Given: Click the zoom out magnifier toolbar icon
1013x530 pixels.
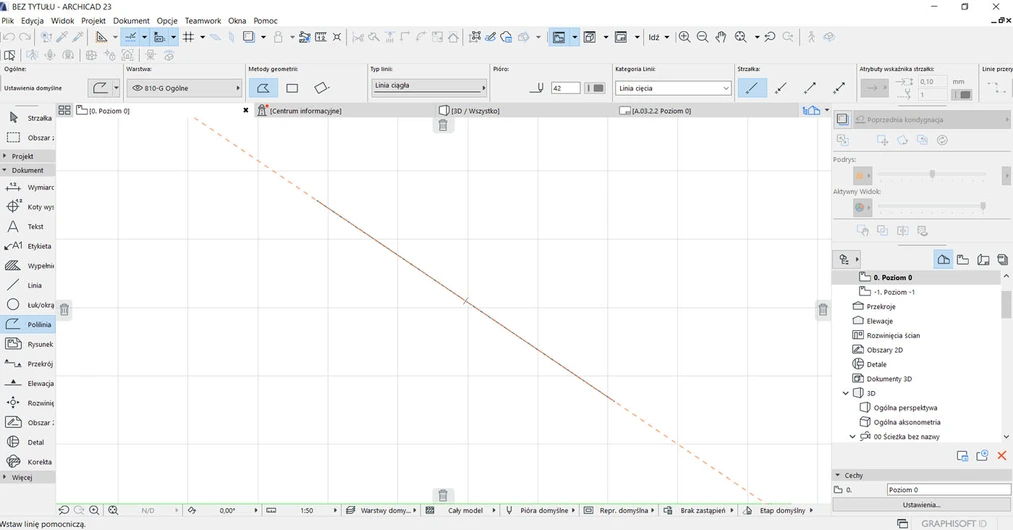Looking at the screenshot, I should [702, 37].
